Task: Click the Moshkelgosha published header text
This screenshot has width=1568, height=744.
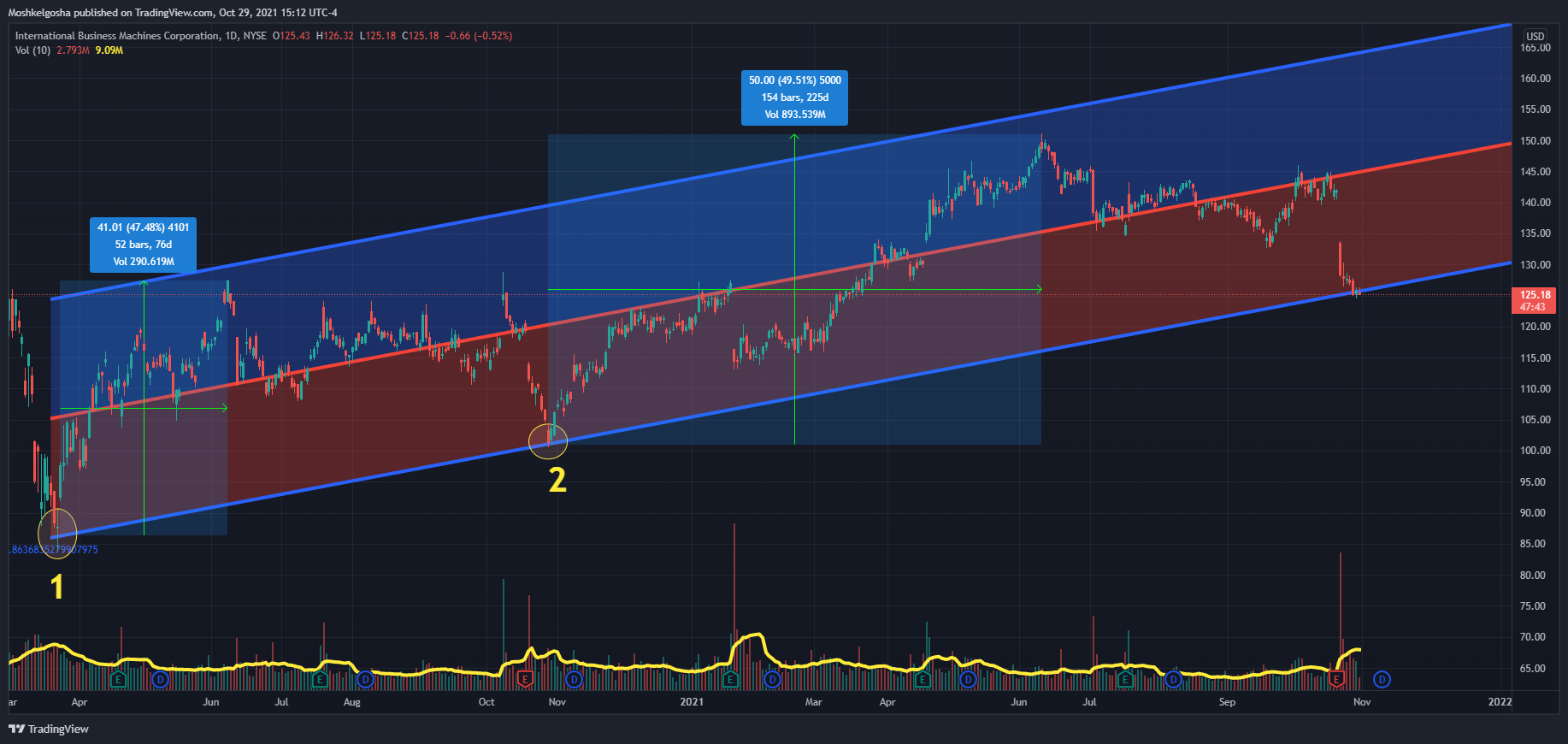Action: [172, 13]
